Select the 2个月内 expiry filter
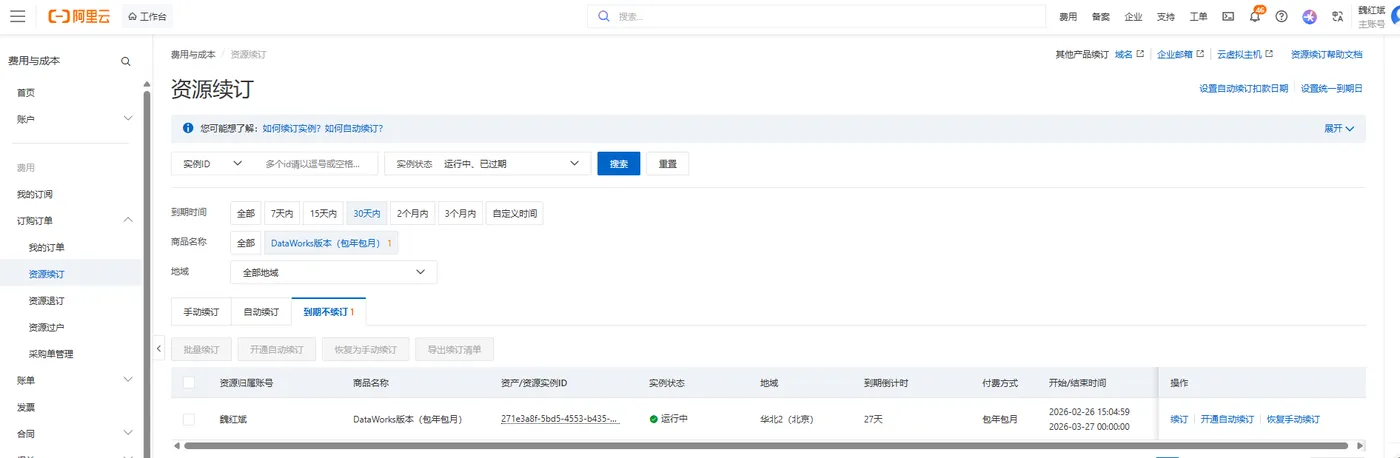This screenshot has width=1400, height=458. click(412, 213)
